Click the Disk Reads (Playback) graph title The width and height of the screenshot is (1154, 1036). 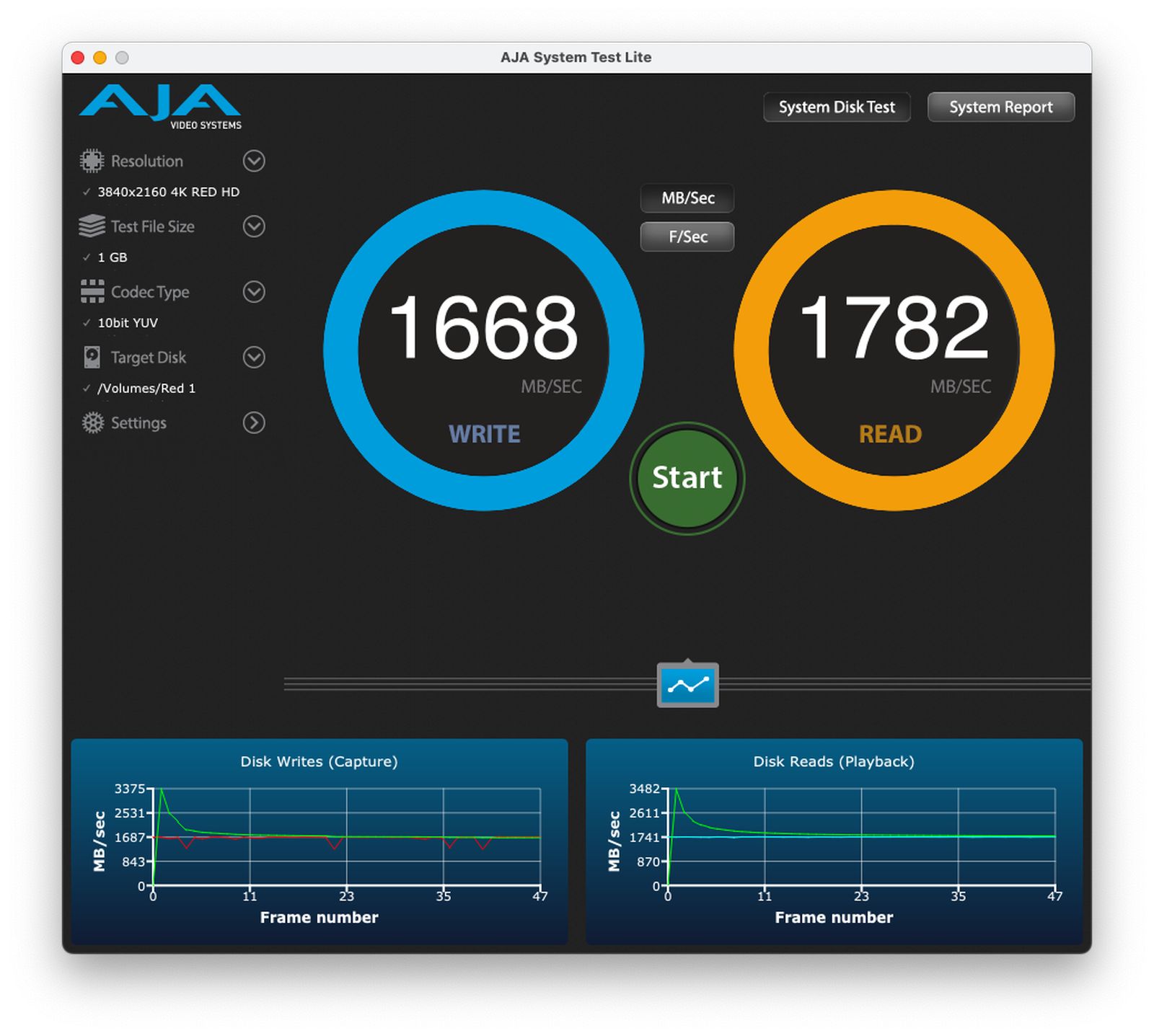[834, 761]
